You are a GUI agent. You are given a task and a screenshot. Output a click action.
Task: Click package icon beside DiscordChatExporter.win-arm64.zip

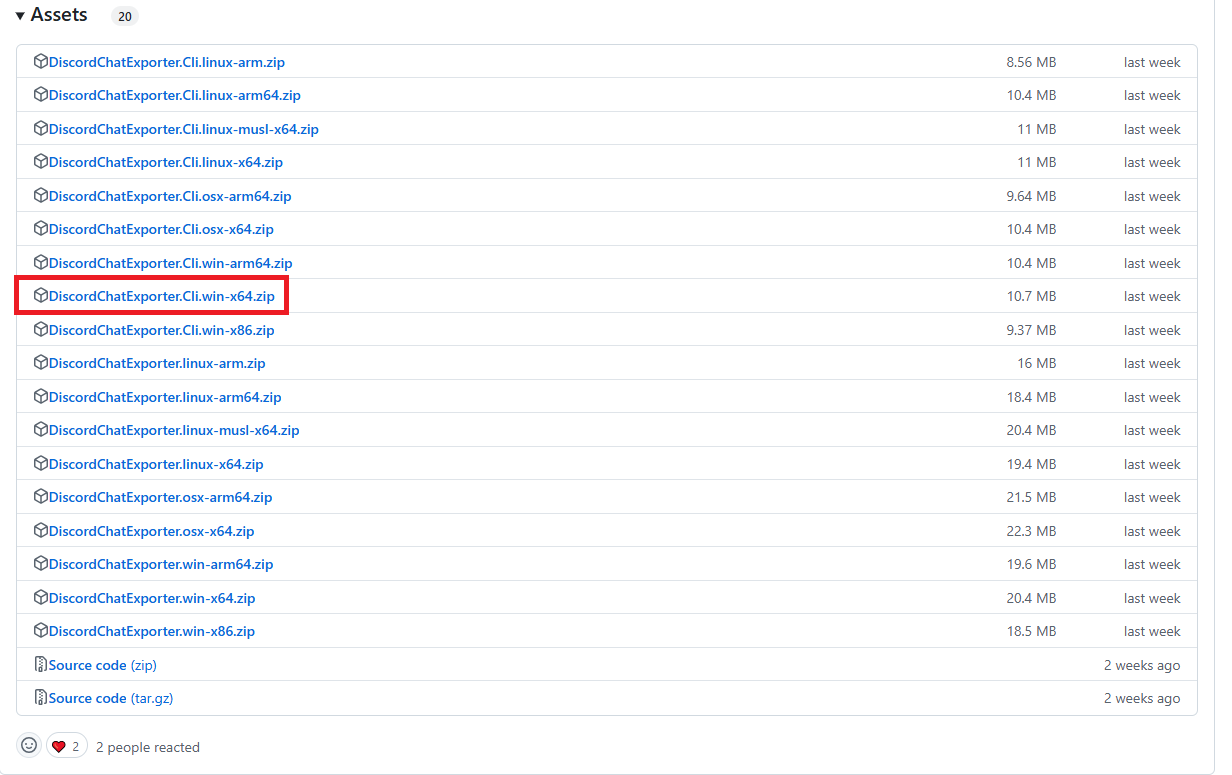pos(41,564)
